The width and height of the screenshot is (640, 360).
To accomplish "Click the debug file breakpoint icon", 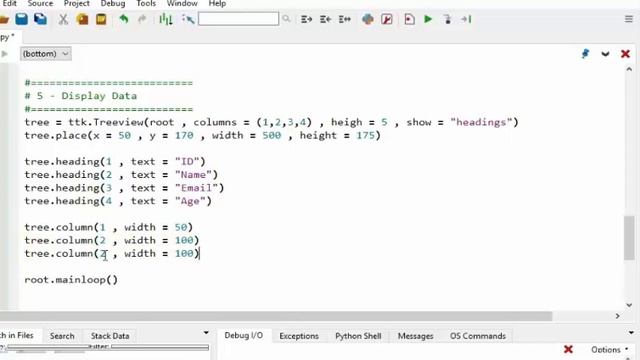I will point(409,19).
